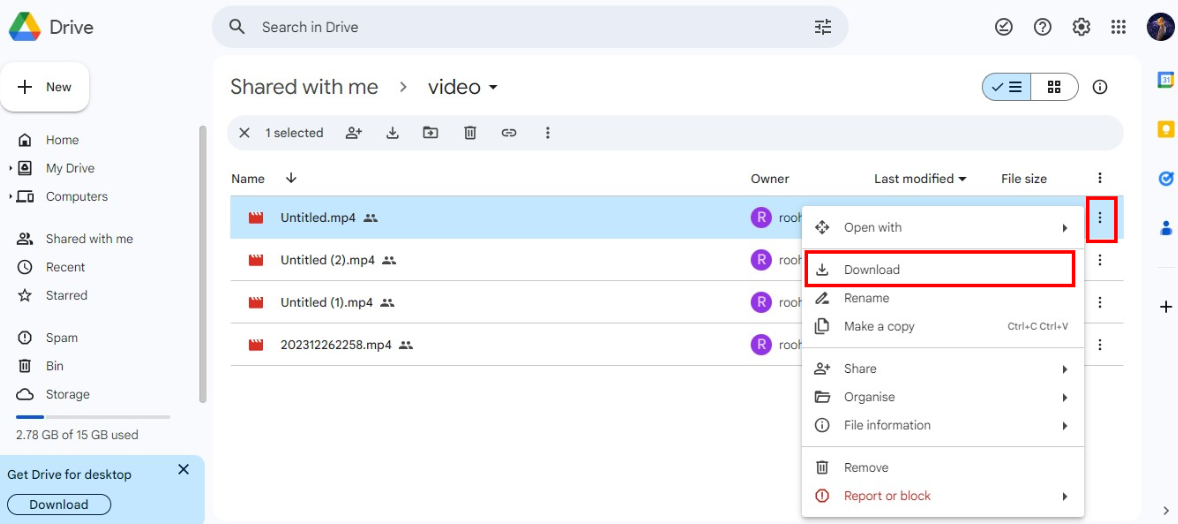Click the bin icon in selection toolbar
The width and height of the screenshot is (1178, 524).
pos(470,133)
